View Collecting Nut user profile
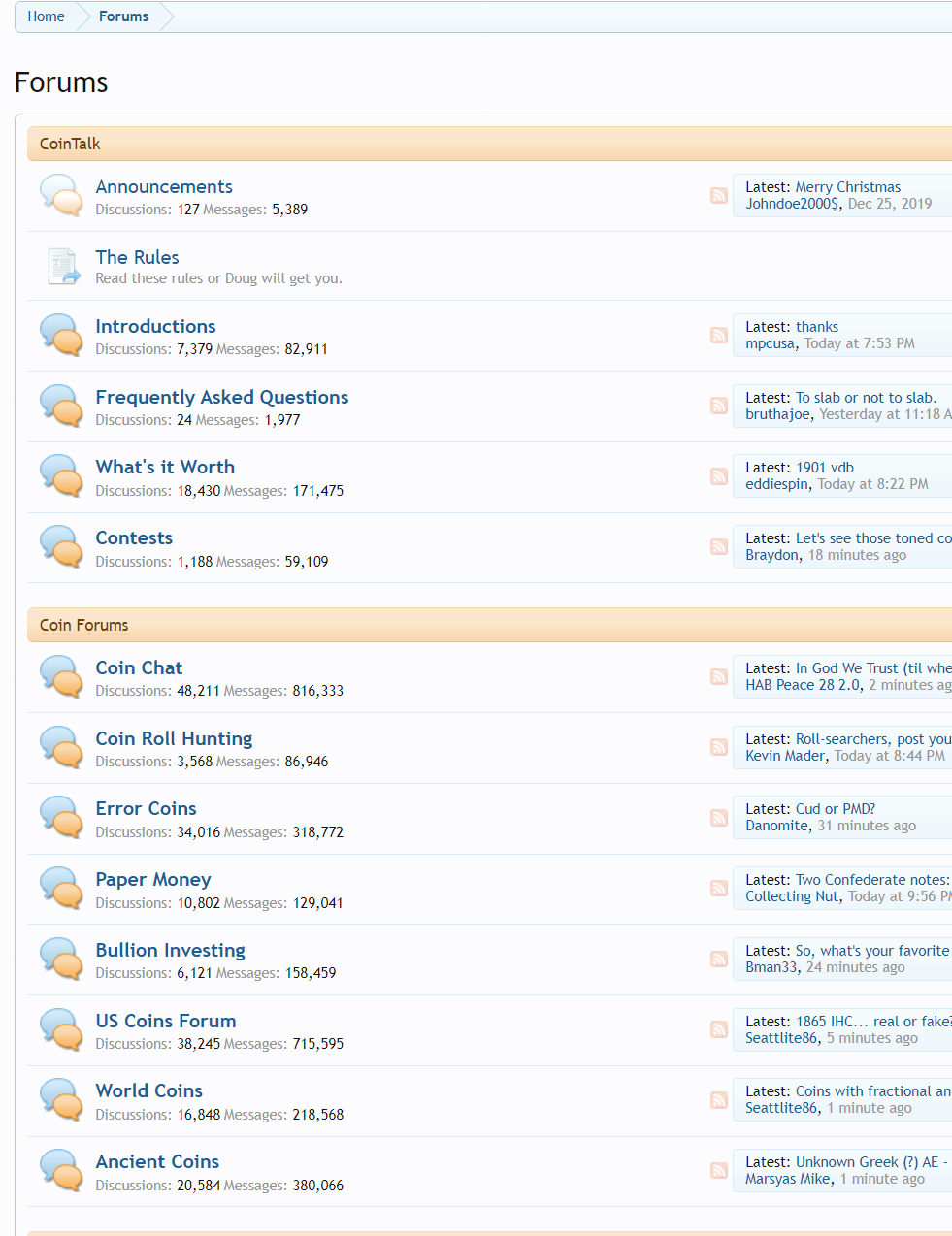 click(792, 896)
